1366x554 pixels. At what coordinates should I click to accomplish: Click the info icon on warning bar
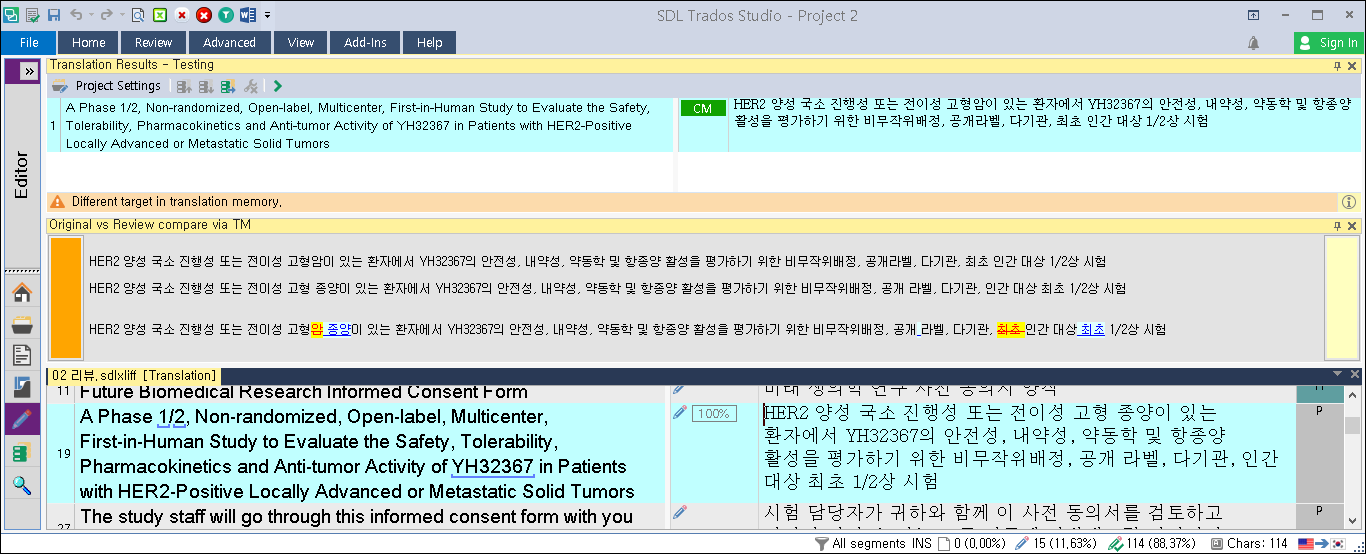click(x=1348, y=202)
